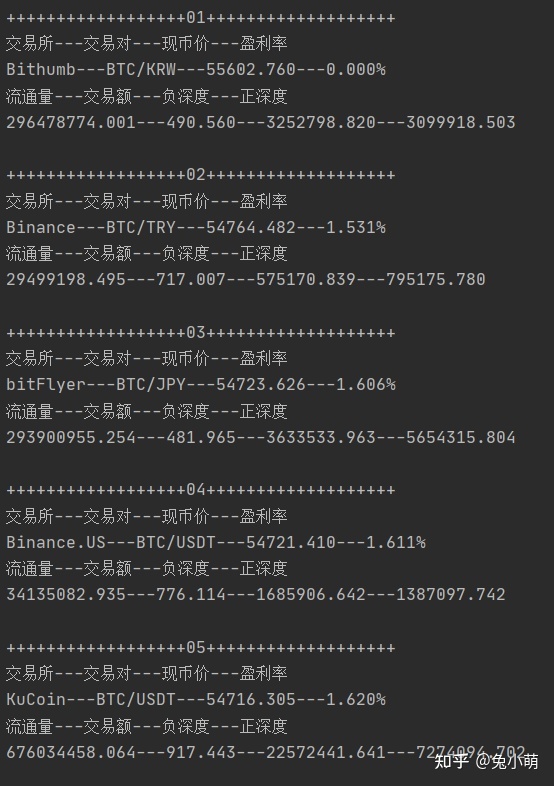554x786 pixels.
Task: Click the 知乎 @兔小萌 watermark
Action: click(486, 761)
